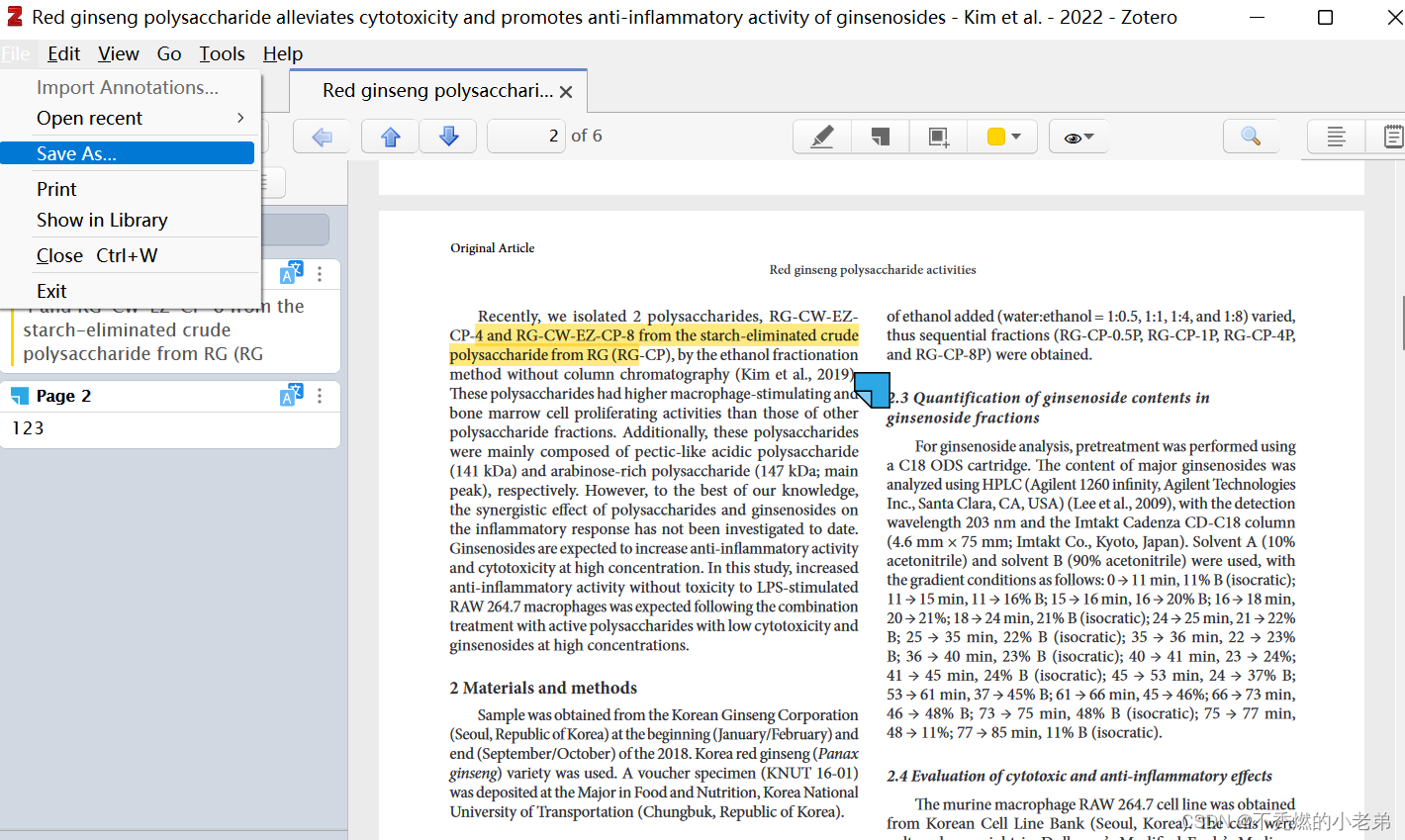Click the blue sticky note on page
1405x840 pixels.
[x=872, y=390]
